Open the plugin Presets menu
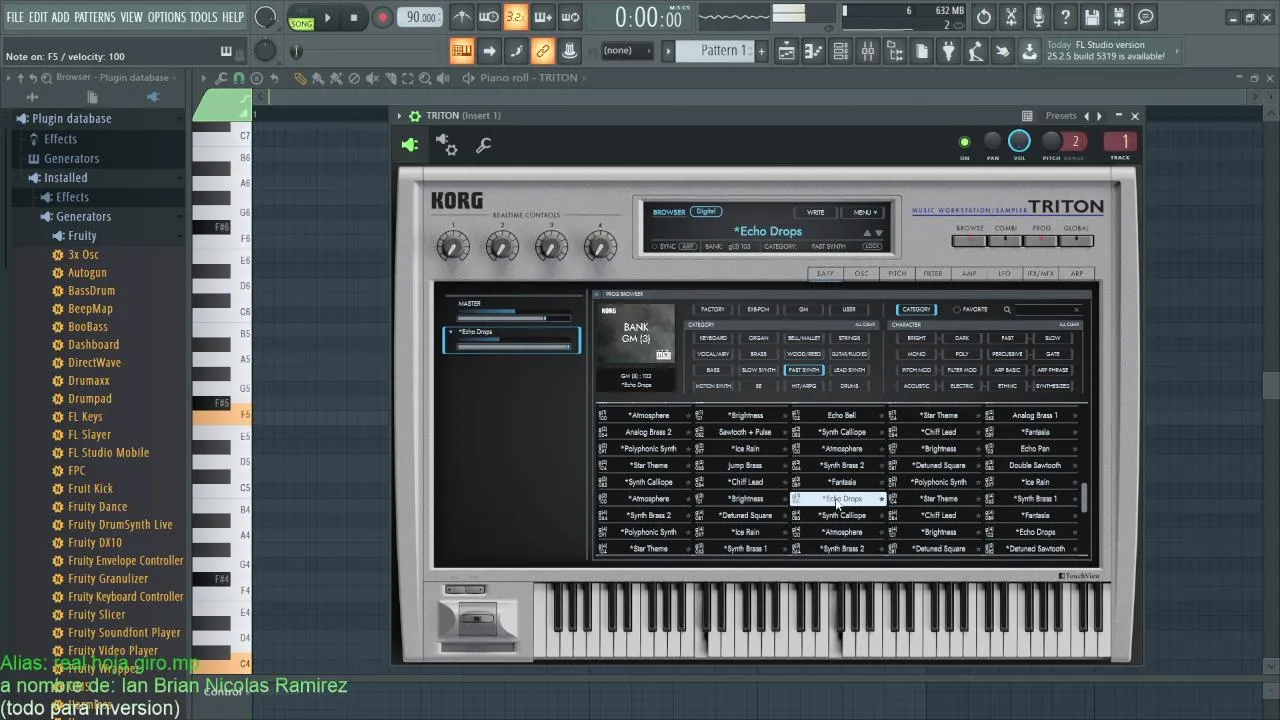 pyautogui.click(x=1061, y=116)
